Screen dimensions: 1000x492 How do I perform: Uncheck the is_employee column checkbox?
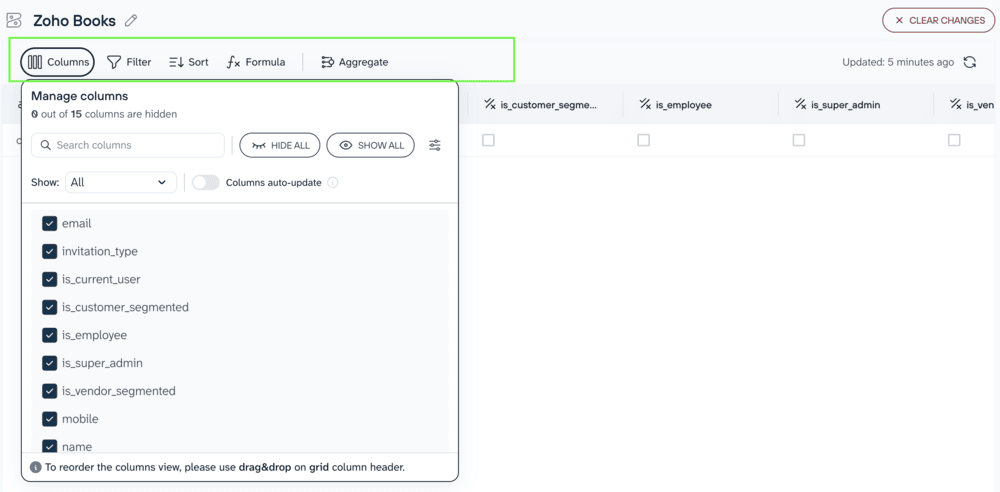[x=50, y=335]
